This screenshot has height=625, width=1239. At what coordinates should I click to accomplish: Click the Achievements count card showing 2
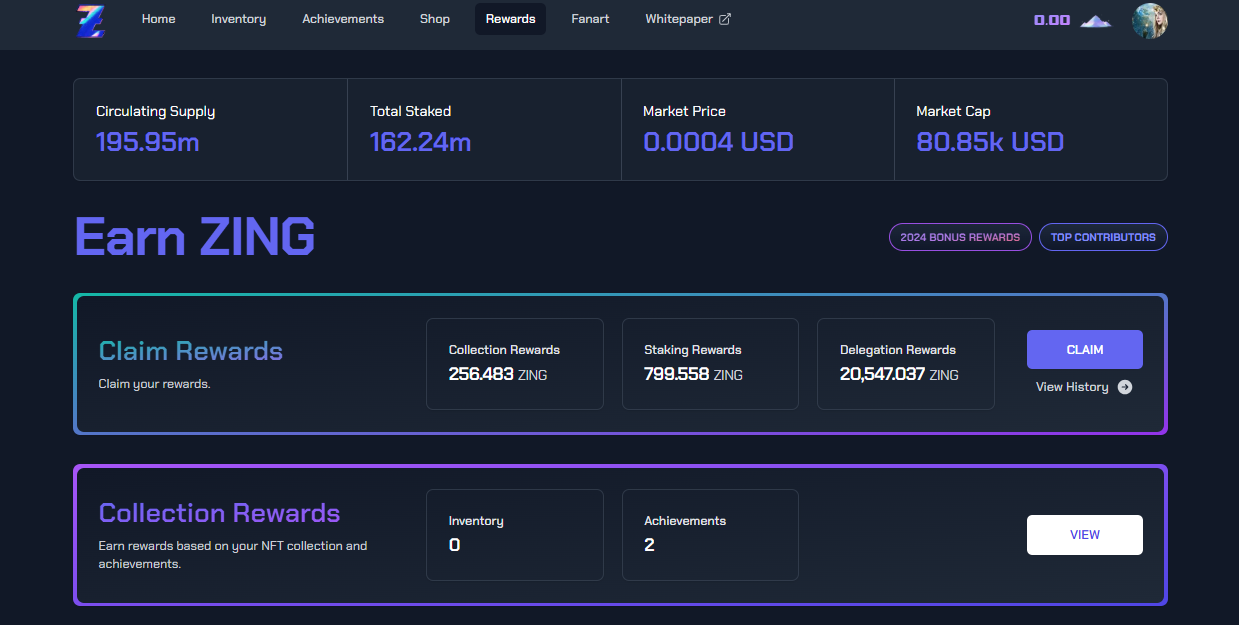pyautogui.click(x=710, y=535)
